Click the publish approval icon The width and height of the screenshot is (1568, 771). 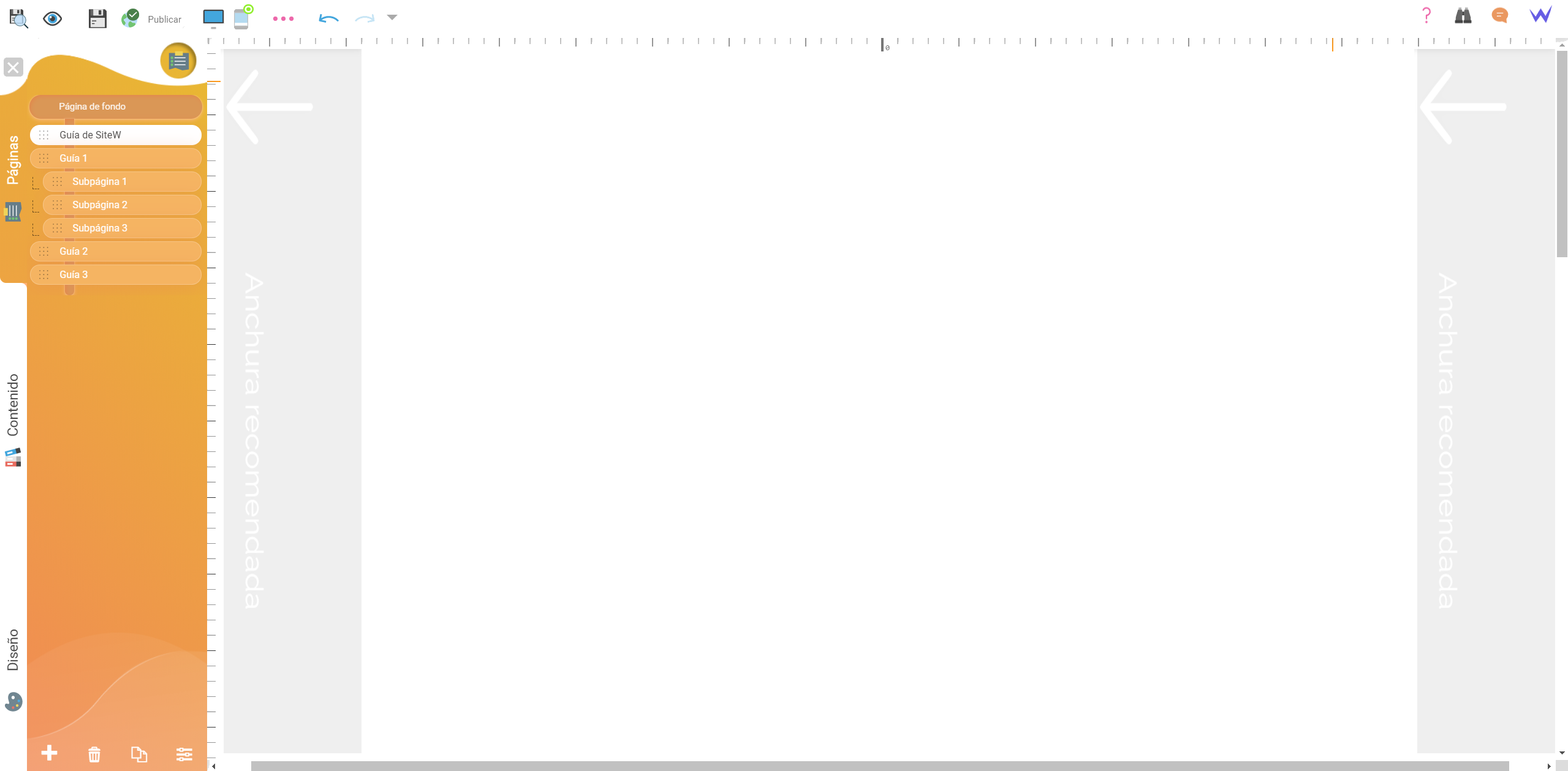click(x=129, y=18)
